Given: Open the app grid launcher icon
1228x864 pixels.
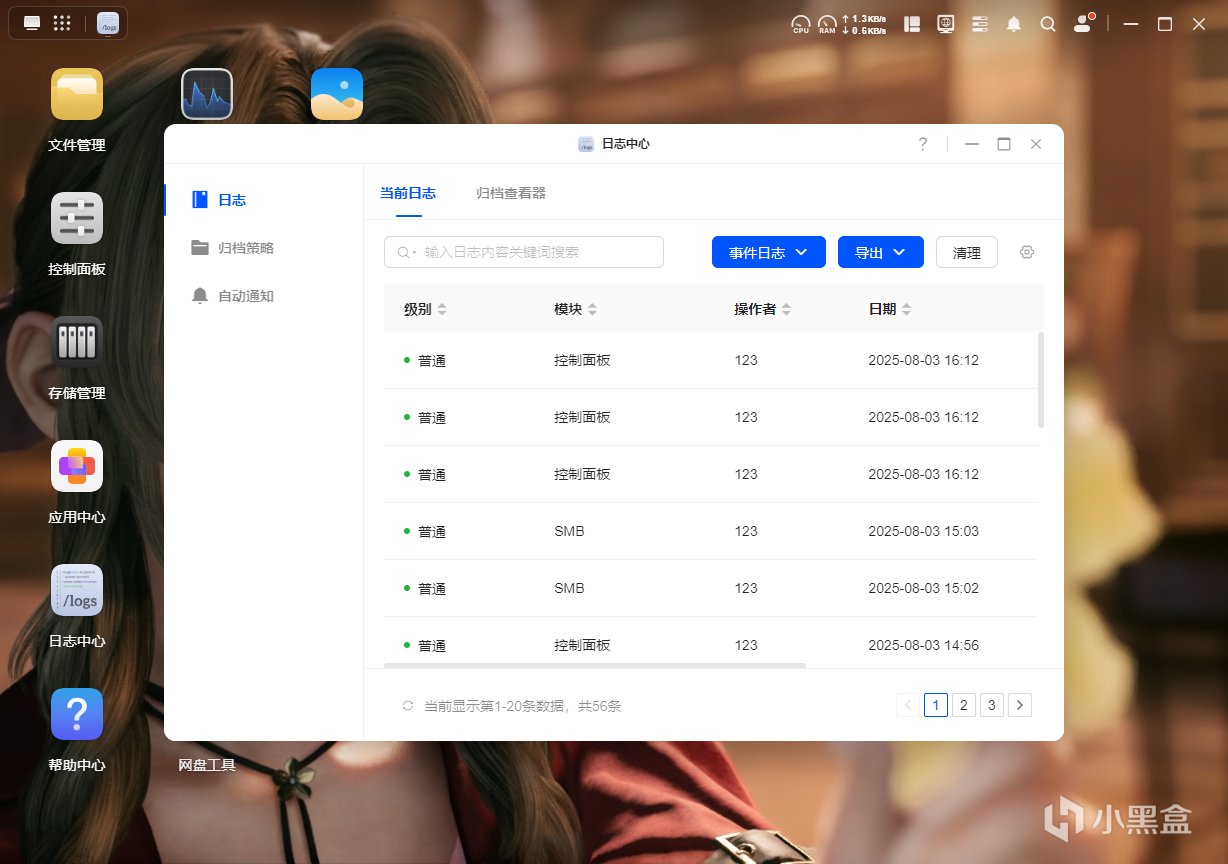Looking at the screenshot, I should point(62,23).
